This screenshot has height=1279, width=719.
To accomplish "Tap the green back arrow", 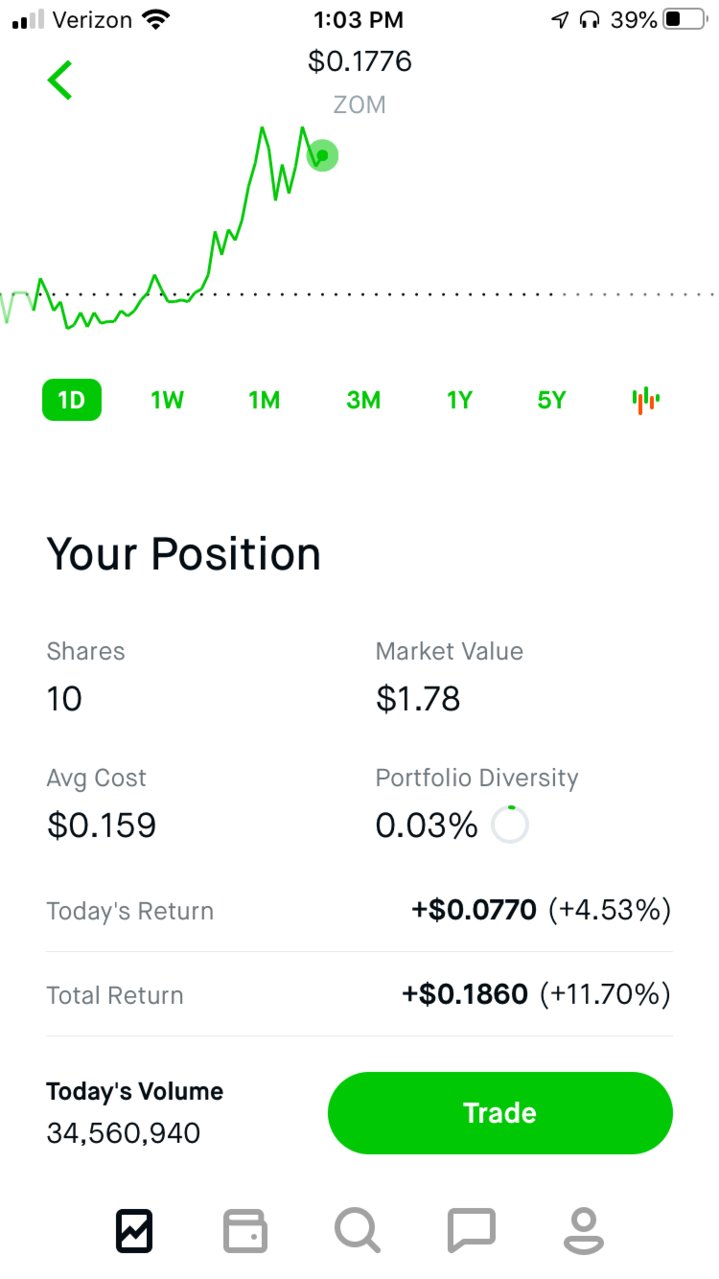I will coord(60,80).
